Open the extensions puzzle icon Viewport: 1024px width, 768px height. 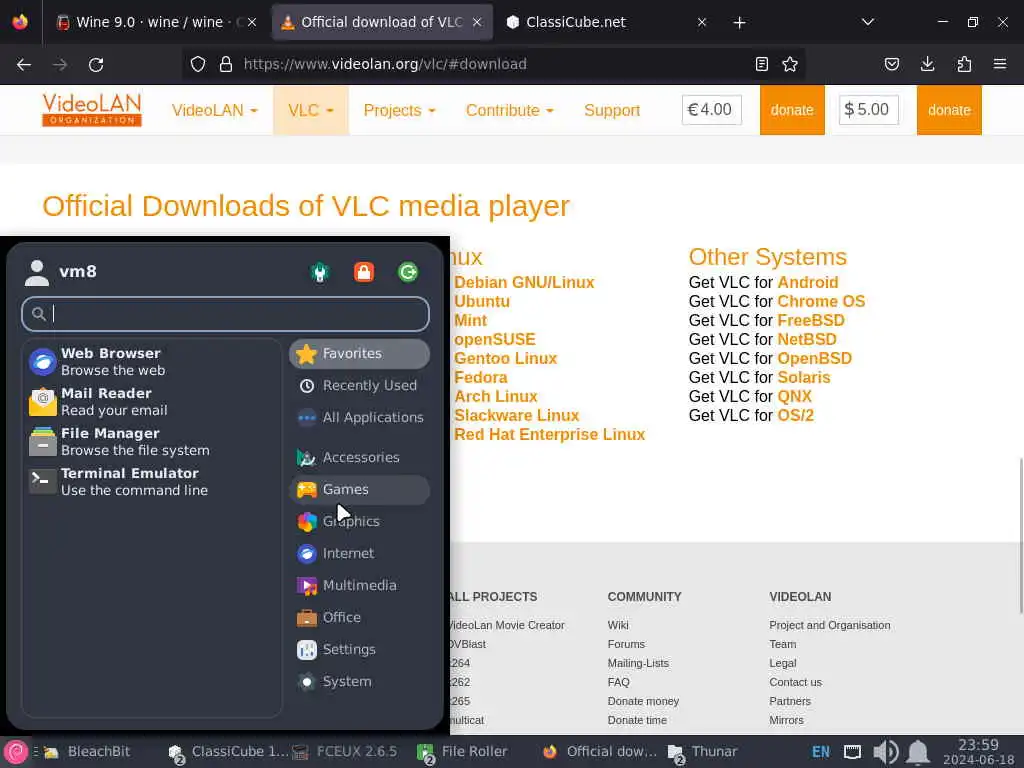click(x=964, y=64)
